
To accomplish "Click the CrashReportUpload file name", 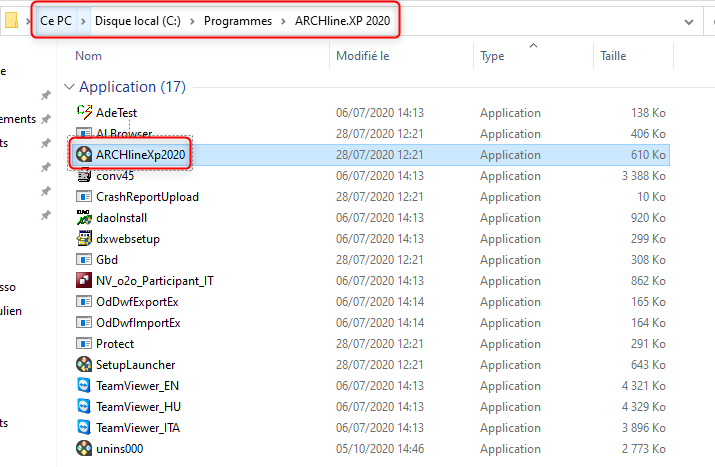I will (147, 197).
